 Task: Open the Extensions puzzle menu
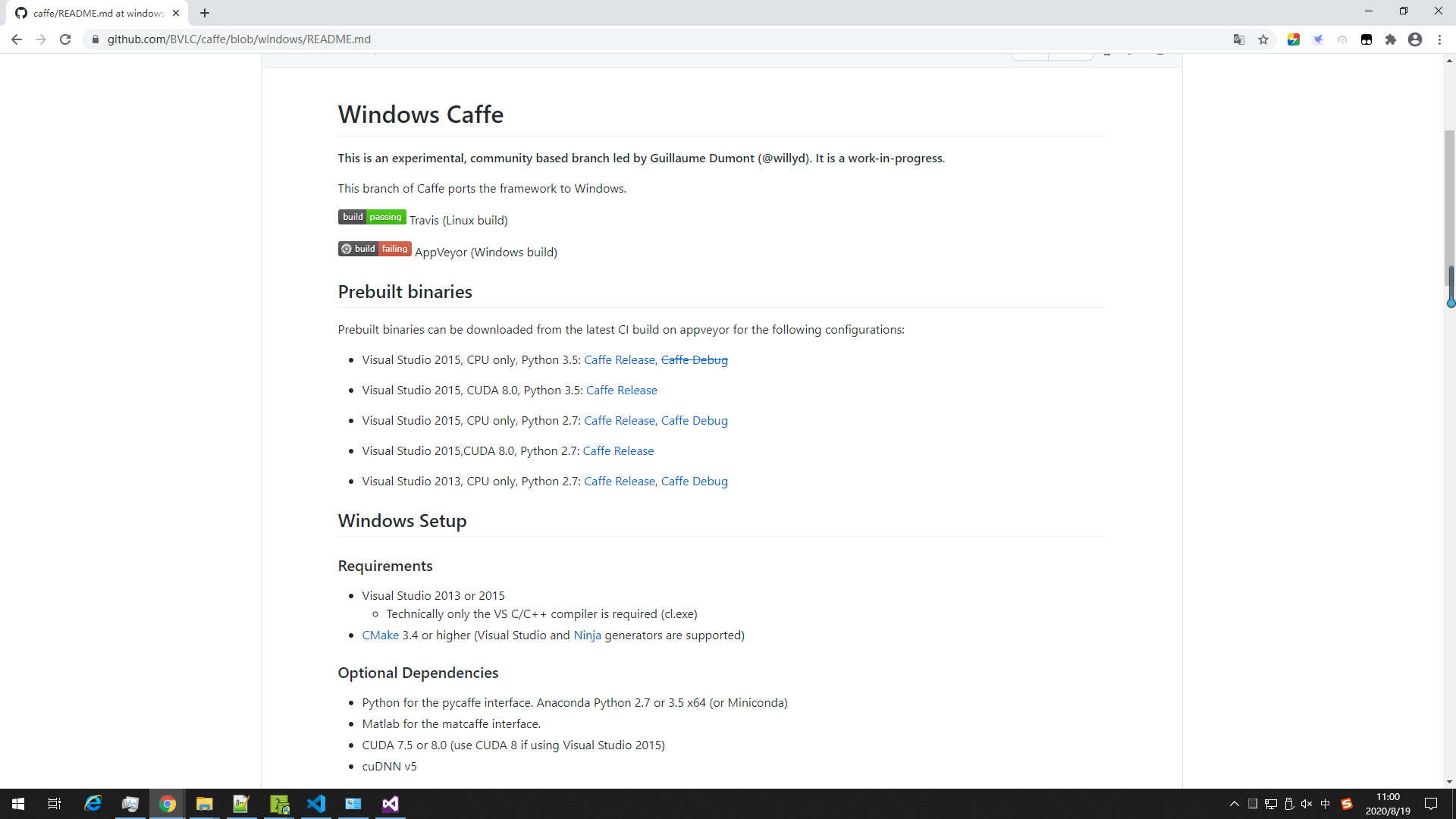(x=1391, y=39)
